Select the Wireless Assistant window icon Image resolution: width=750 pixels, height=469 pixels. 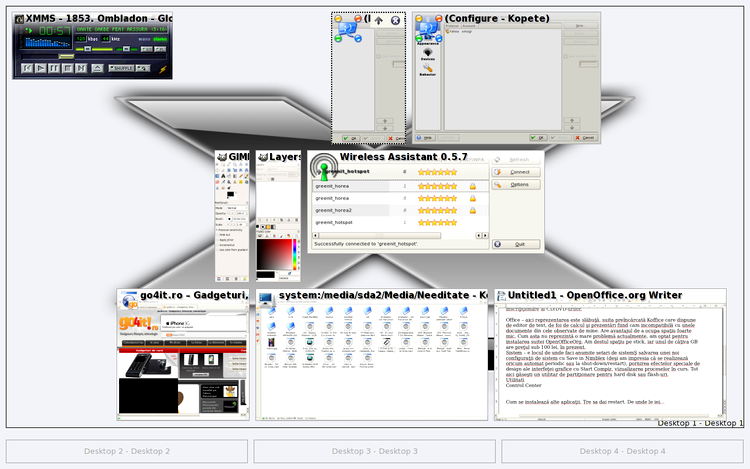tap(323, 165)
